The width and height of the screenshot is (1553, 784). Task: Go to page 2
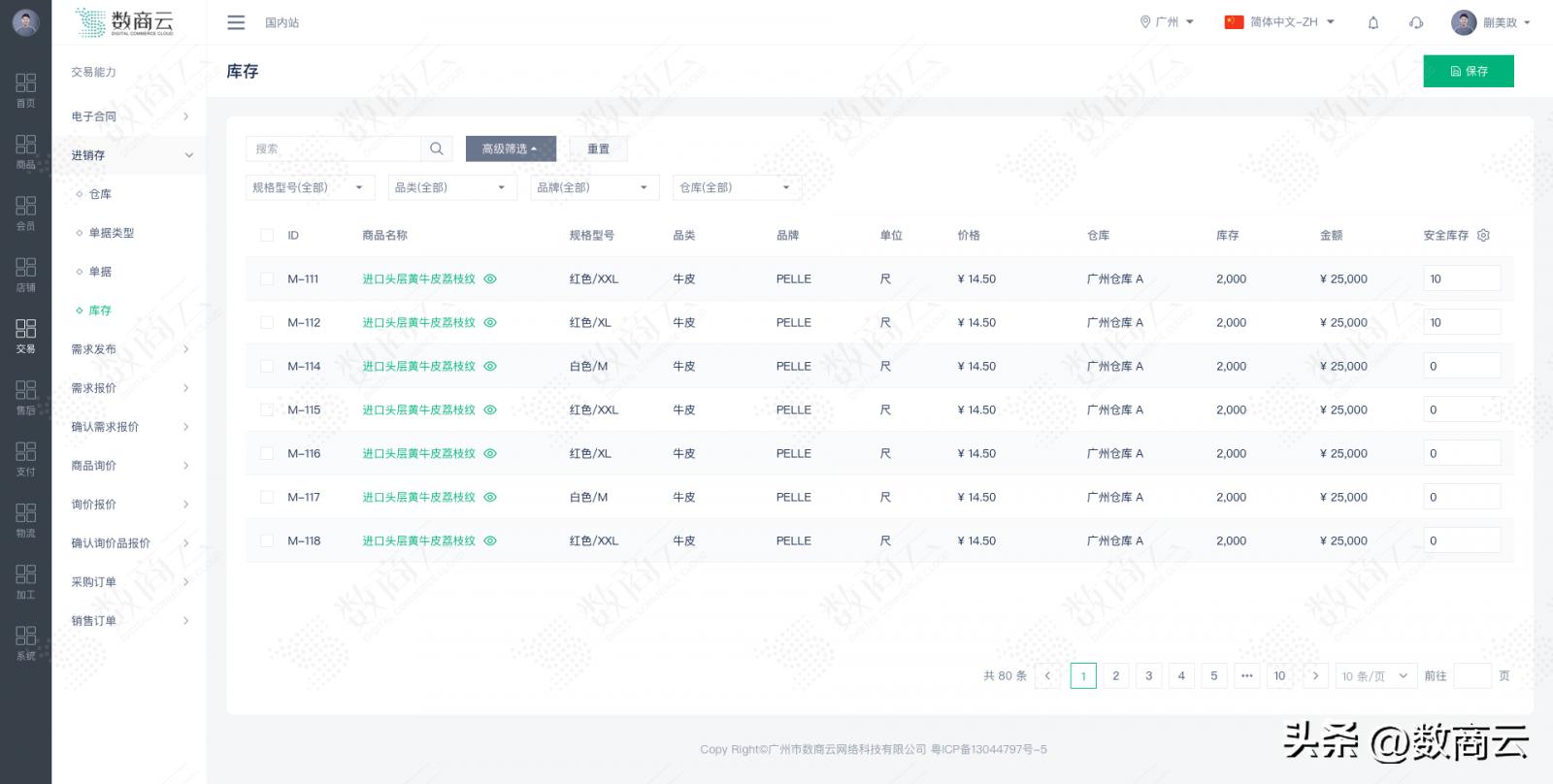coord(1116,675)
